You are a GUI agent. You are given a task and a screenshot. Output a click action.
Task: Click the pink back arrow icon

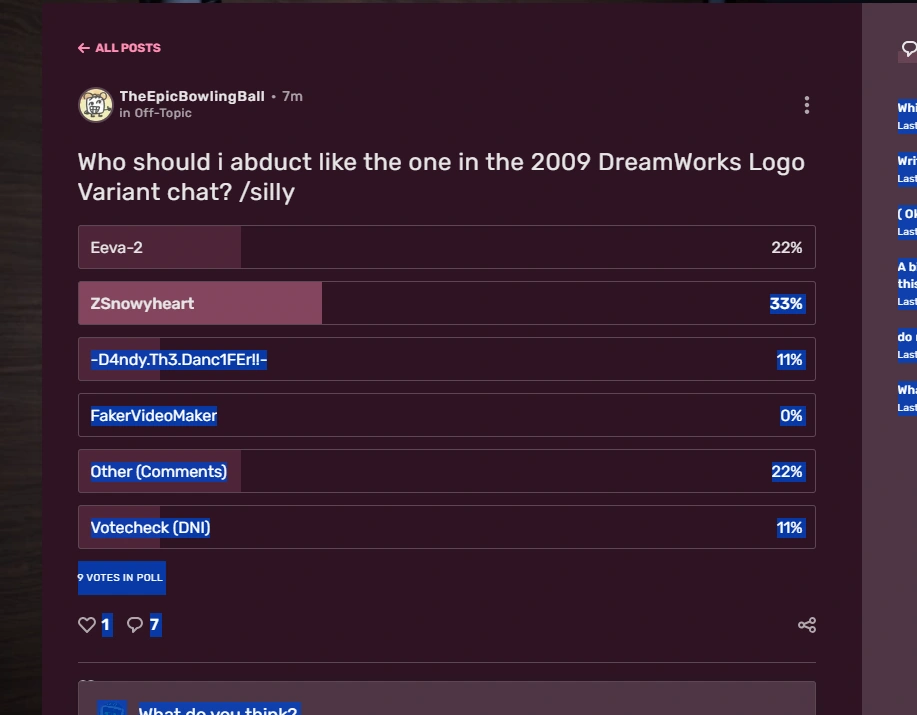coord(83,47)
